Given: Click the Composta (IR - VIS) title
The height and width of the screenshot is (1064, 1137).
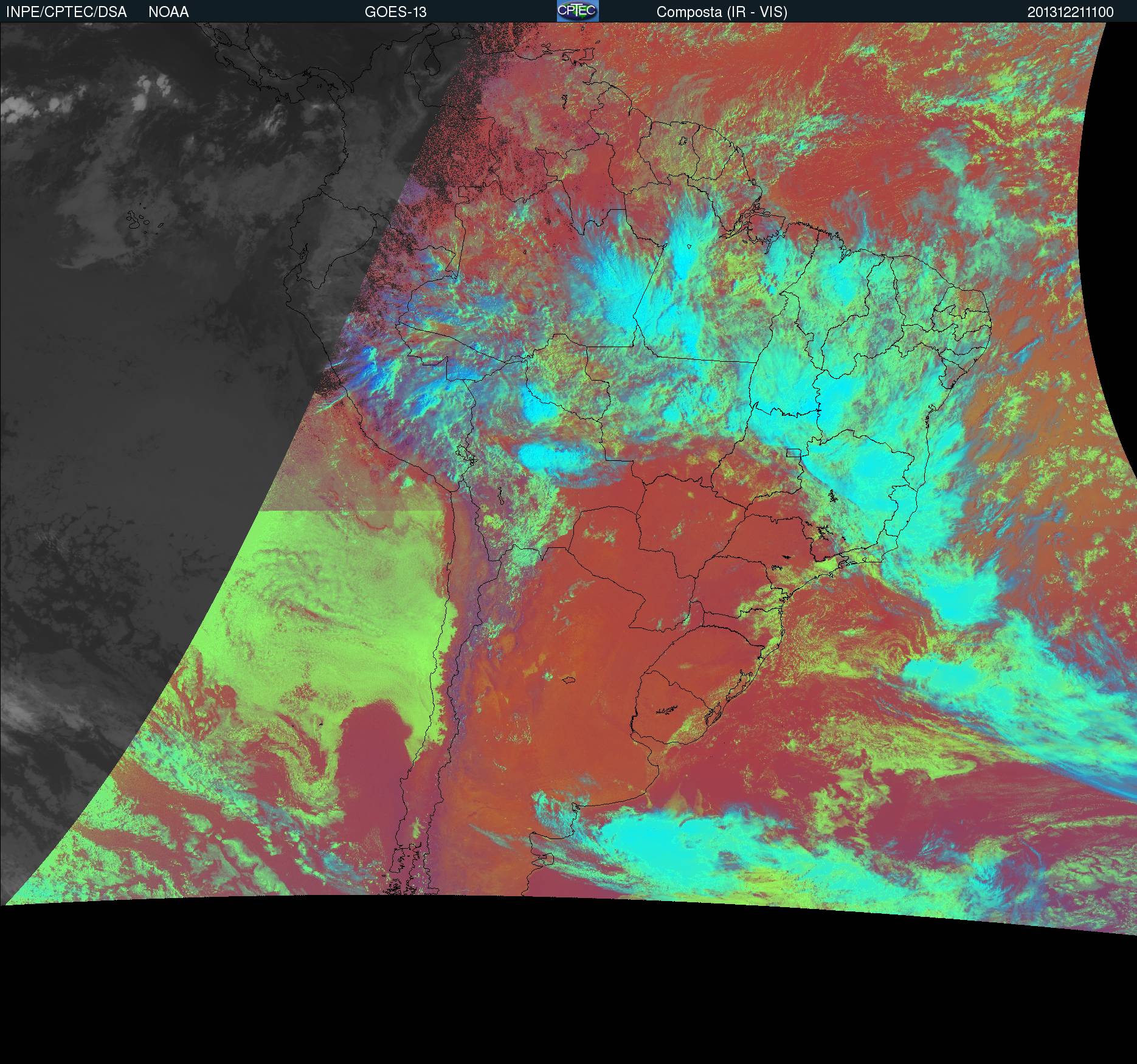Looking at the screenshot, I should click(722, 12).
